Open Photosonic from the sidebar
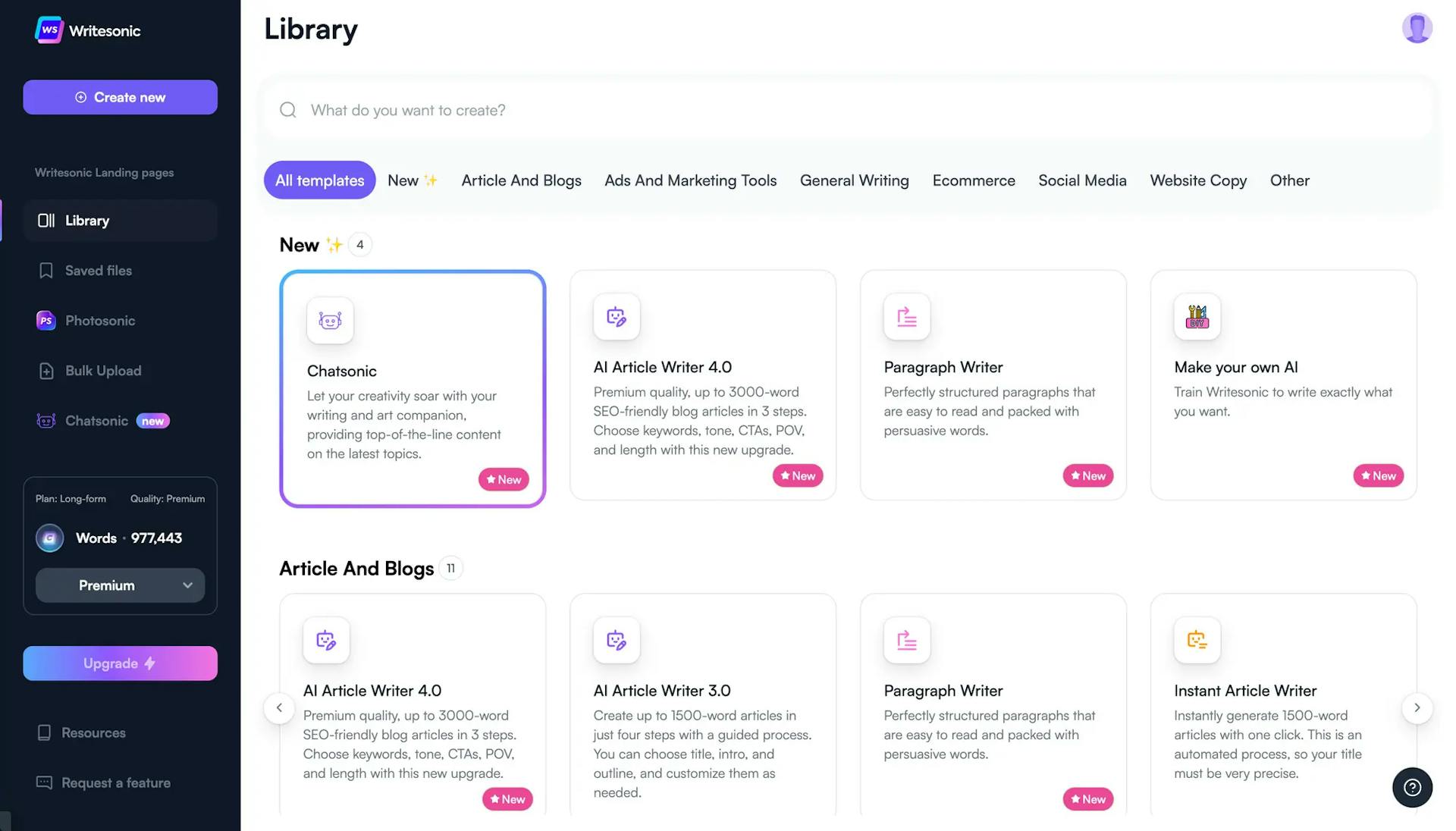The image size is (1456, 831). click(x=99, y=321)
